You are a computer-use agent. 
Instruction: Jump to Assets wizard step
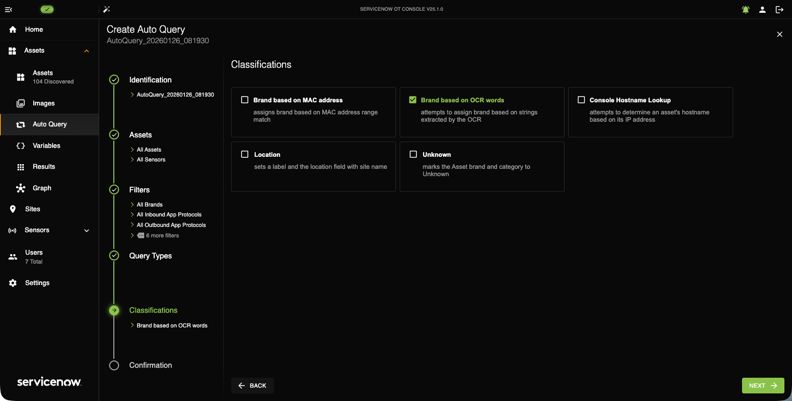click(140, 135)
